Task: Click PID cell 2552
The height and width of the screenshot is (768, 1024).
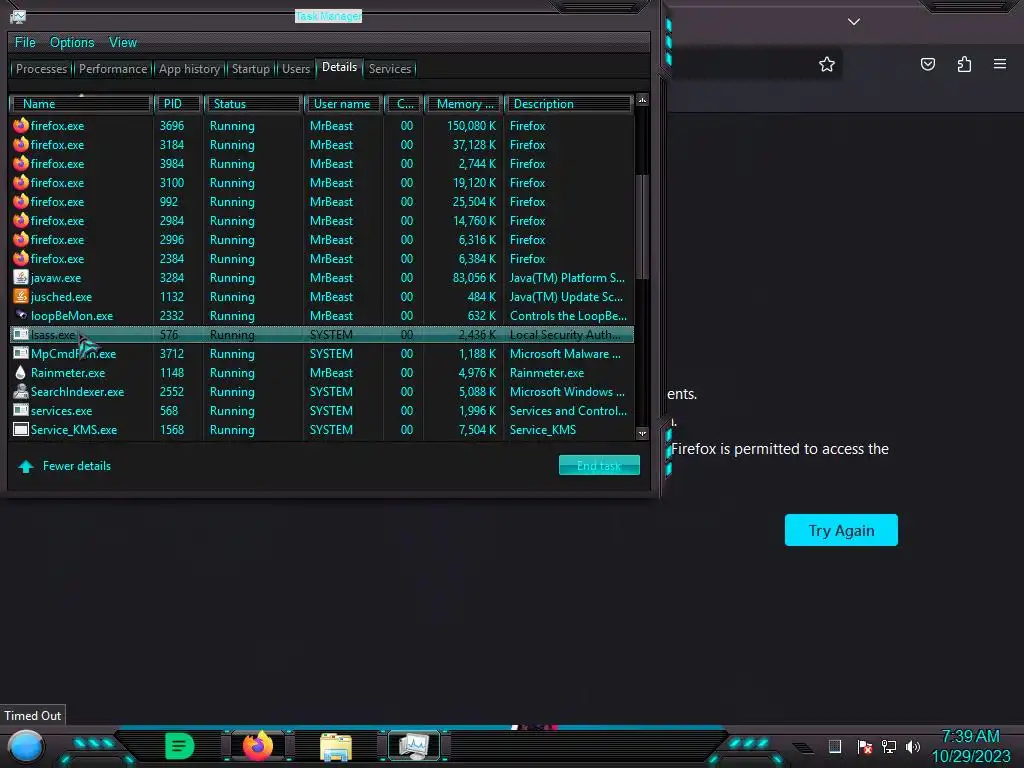Action: pos(172,392)
